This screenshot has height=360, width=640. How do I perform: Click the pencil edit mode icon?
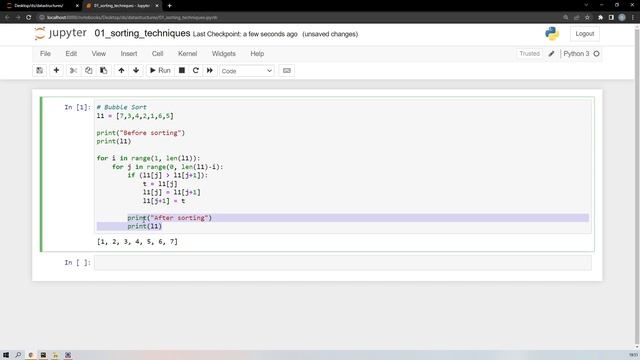[551, 53]
